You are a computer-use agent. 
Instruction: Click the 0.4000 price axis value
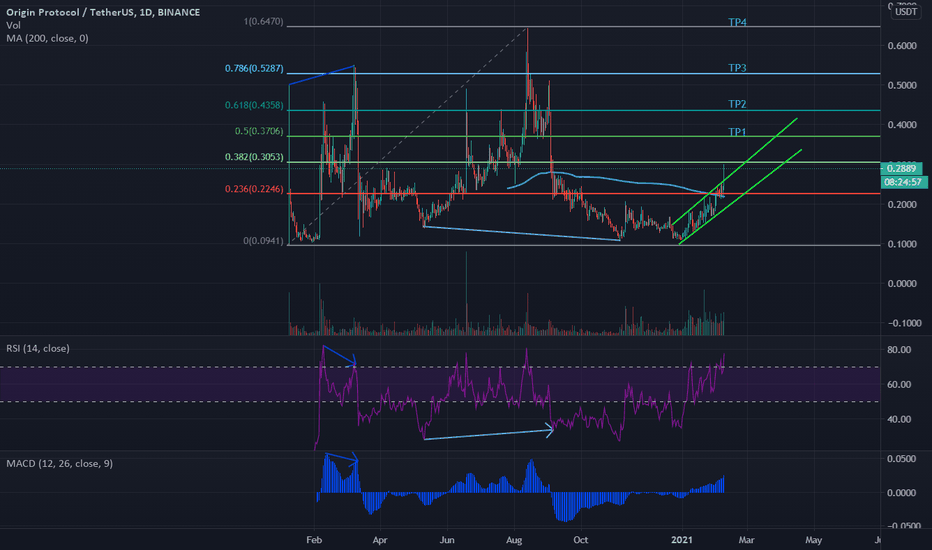point(902,125)
